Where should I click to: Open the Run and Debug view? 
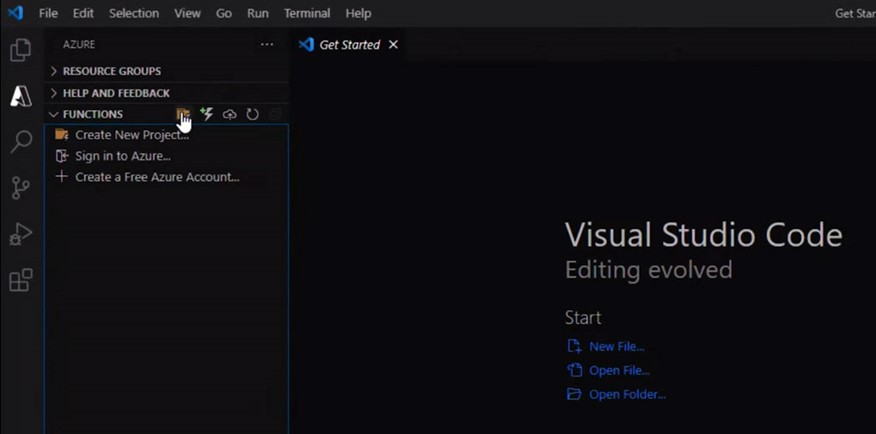point(21,234)
